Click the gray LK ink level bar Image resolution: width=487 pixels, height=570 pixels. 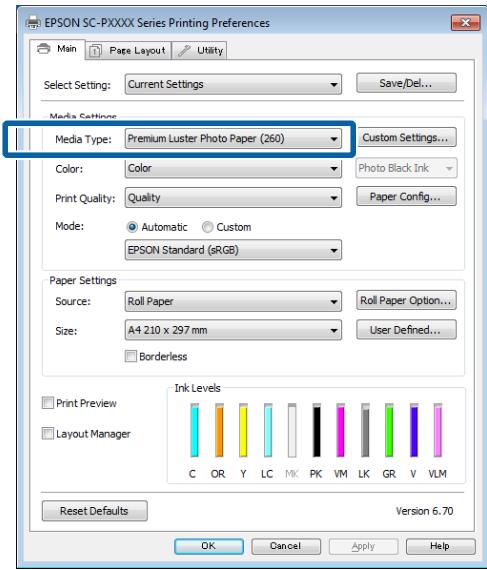(x=365, y=430)
